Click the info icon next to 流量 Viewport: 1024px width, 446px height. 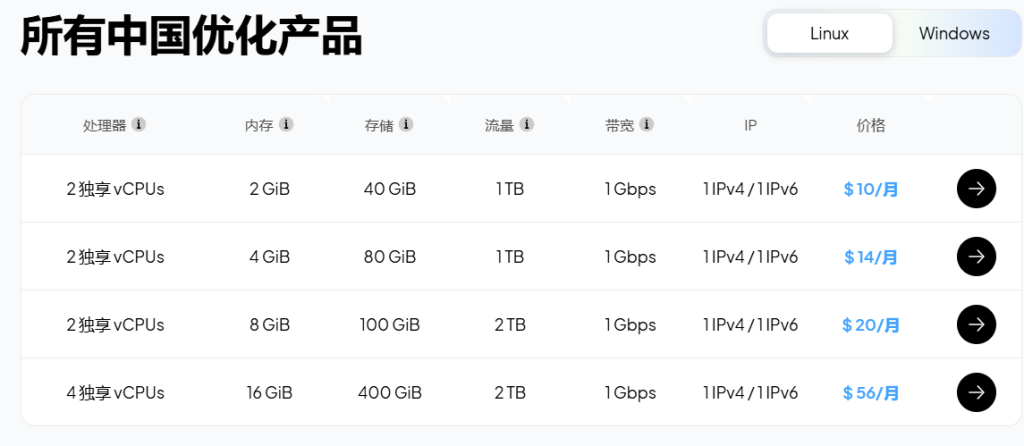tap(526, 124)
